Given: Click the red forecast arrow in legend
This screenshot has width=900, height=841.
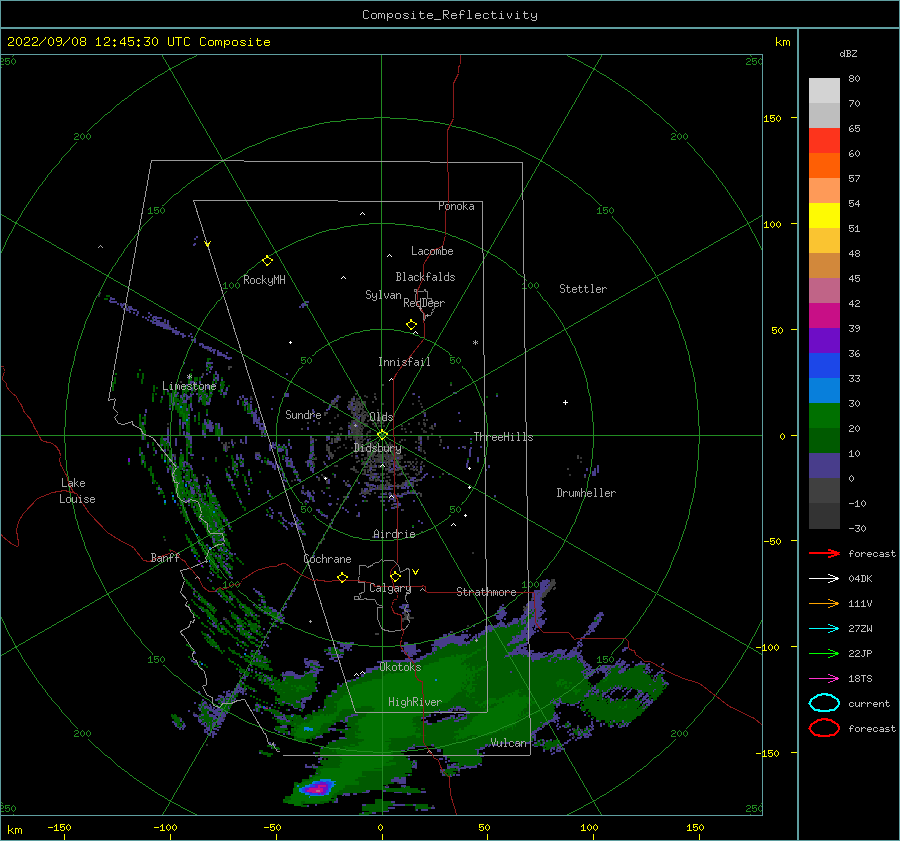Looking at the screenshot, I should pyautogui.click(x=824, y=553).
